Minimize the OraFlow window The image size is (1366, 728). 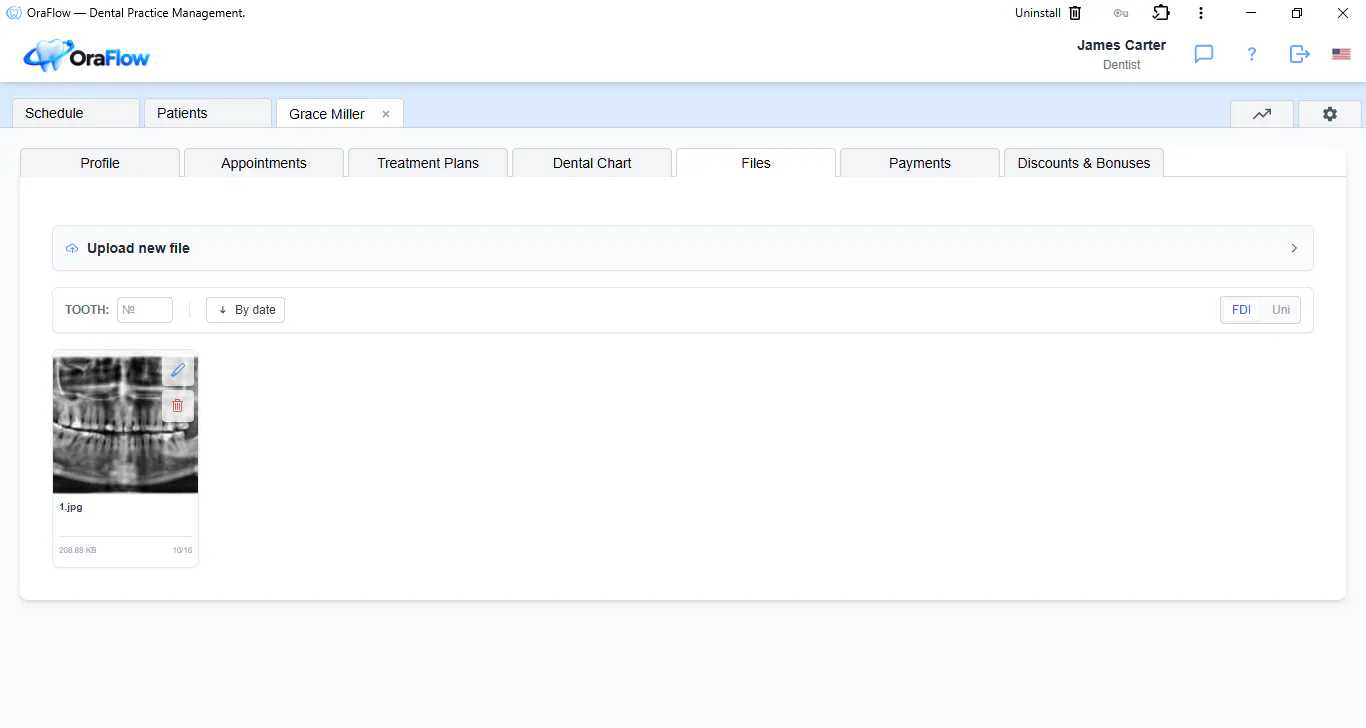click(x=1251, y=13)
